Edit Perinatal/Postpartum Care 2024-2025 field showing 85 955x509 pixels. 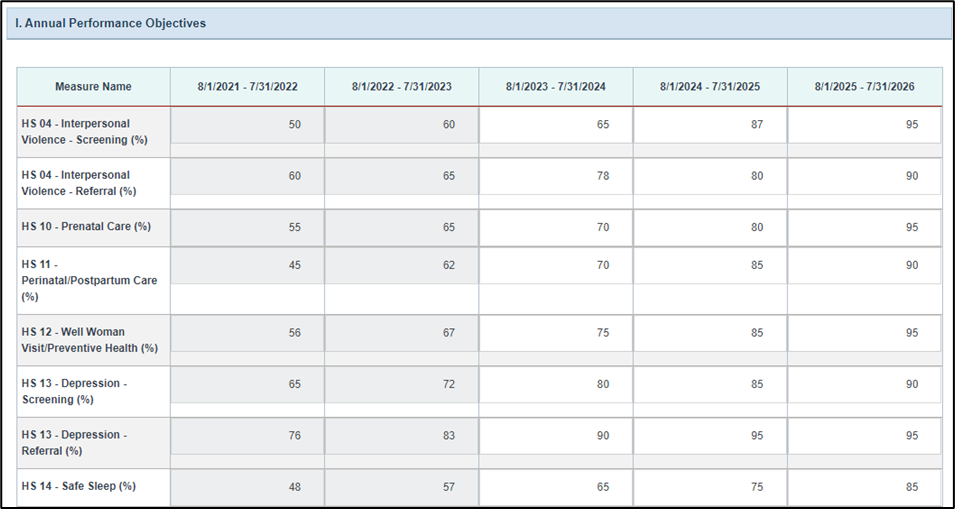(710, 265)
